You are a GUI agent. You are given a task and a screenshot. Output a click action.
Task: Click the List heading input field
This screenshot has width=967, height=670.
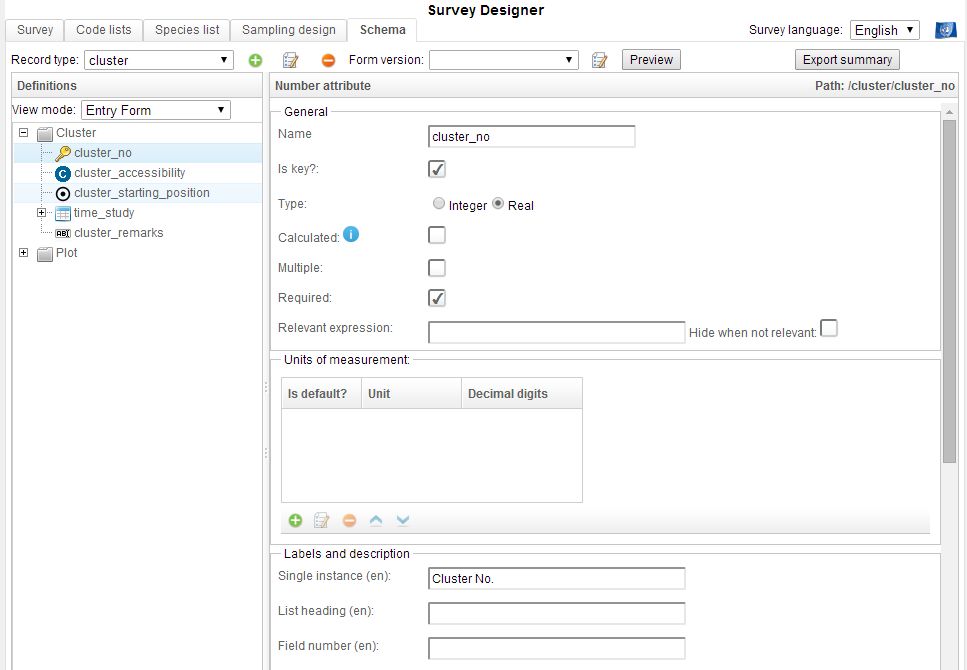[x=557, y=613]
